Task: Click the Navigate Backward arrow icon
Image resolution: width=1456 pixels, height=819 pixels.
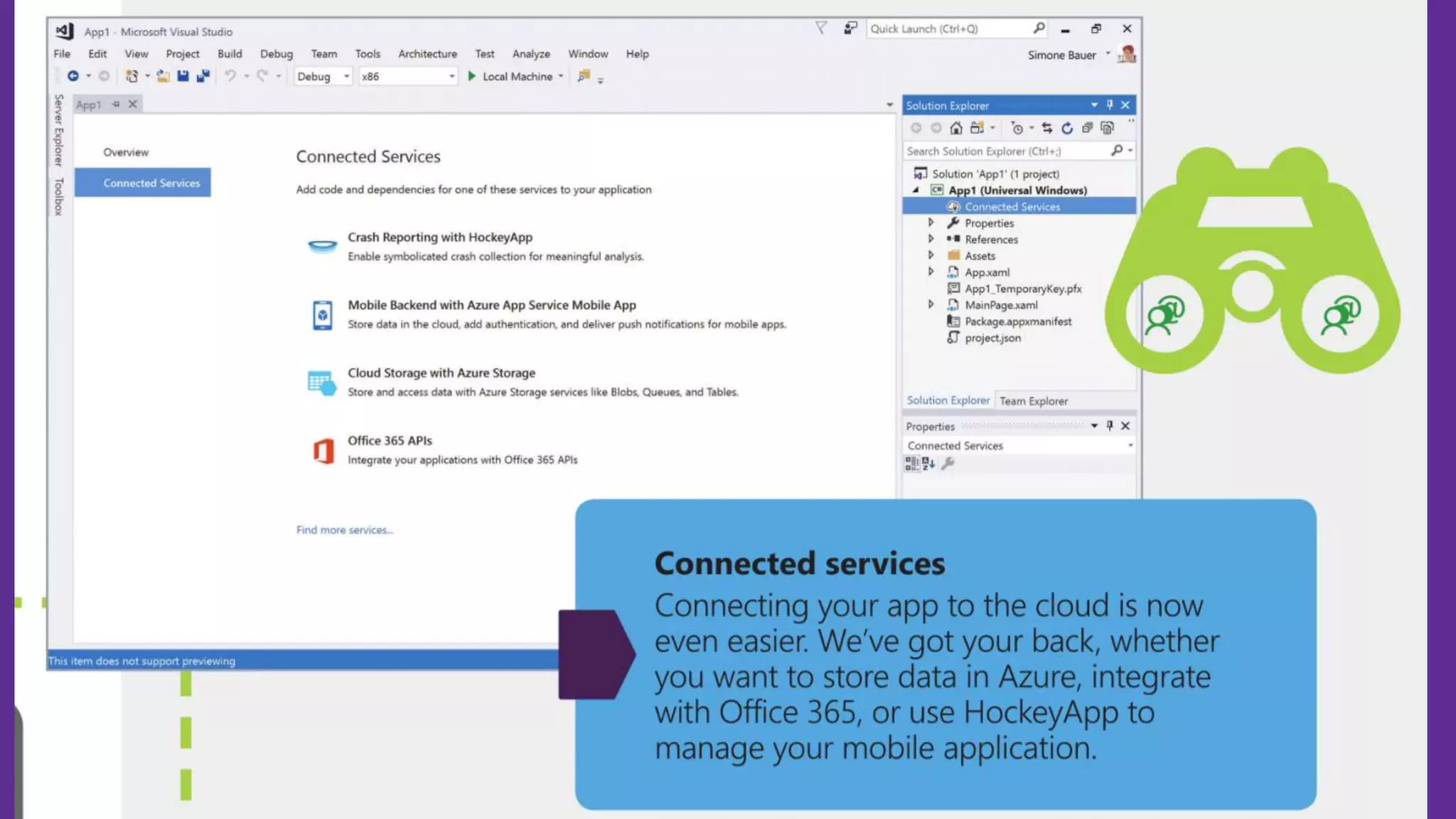Action: (73, 76)
